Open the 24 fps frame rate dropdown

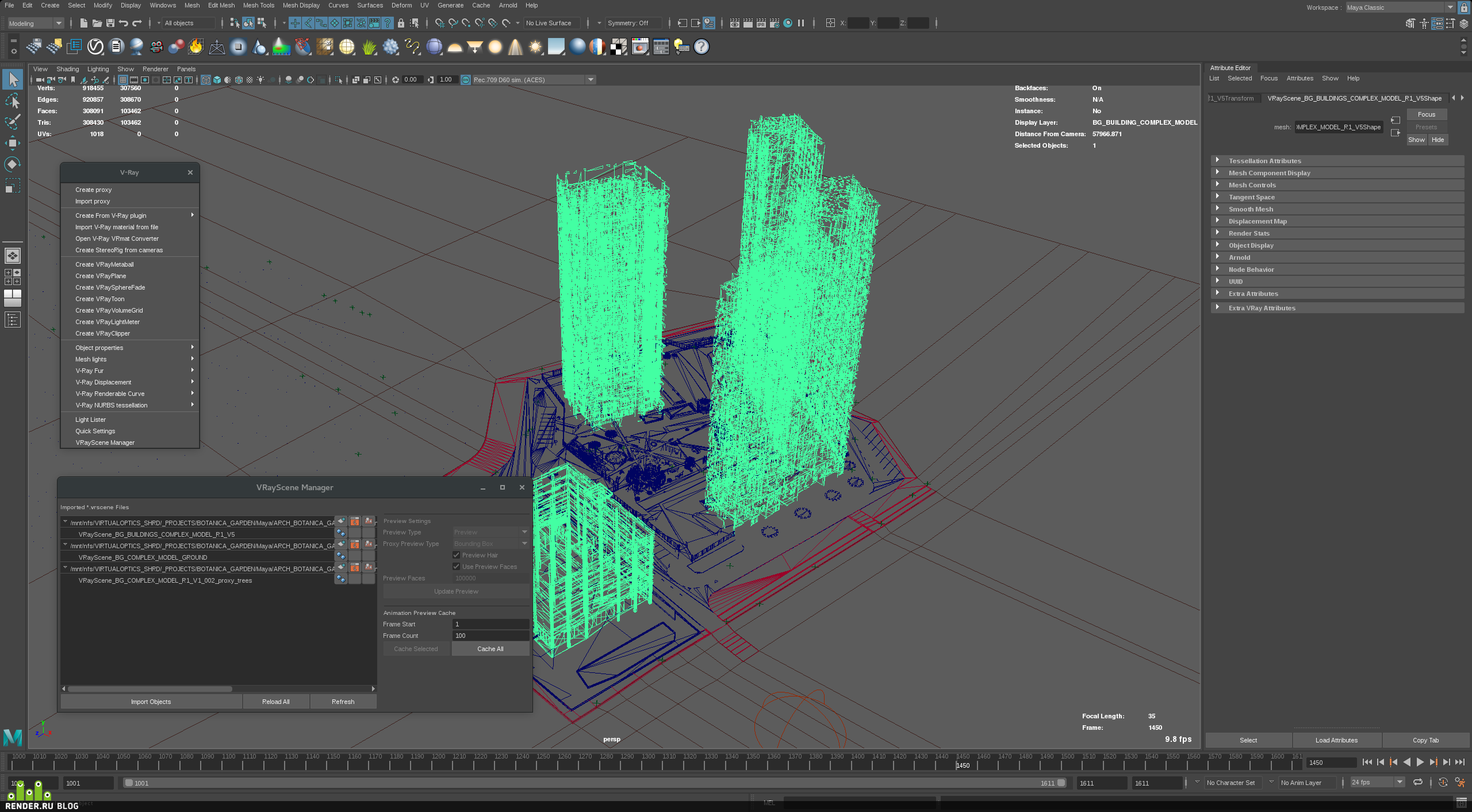(1378, 782)
